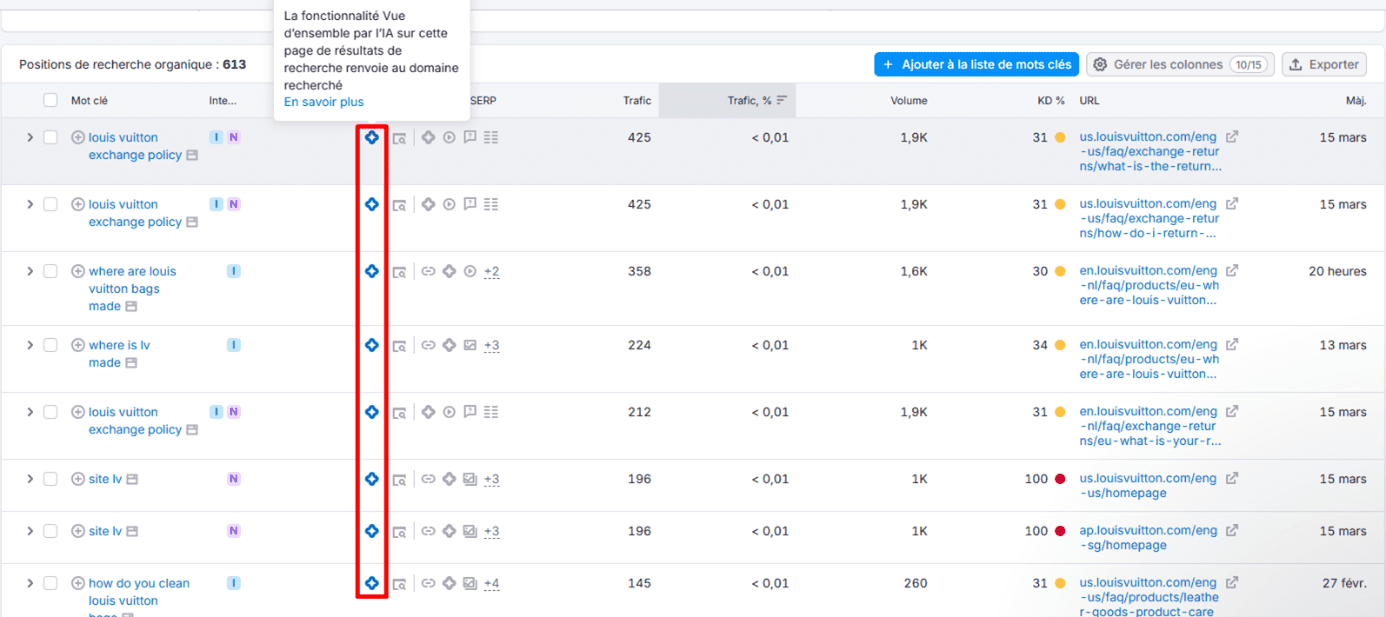Click the link icon in "where are louis vuitton bags made" row
Viewport: 1386px width, 617px height.
pyautogui.click(x=428, y=271)
